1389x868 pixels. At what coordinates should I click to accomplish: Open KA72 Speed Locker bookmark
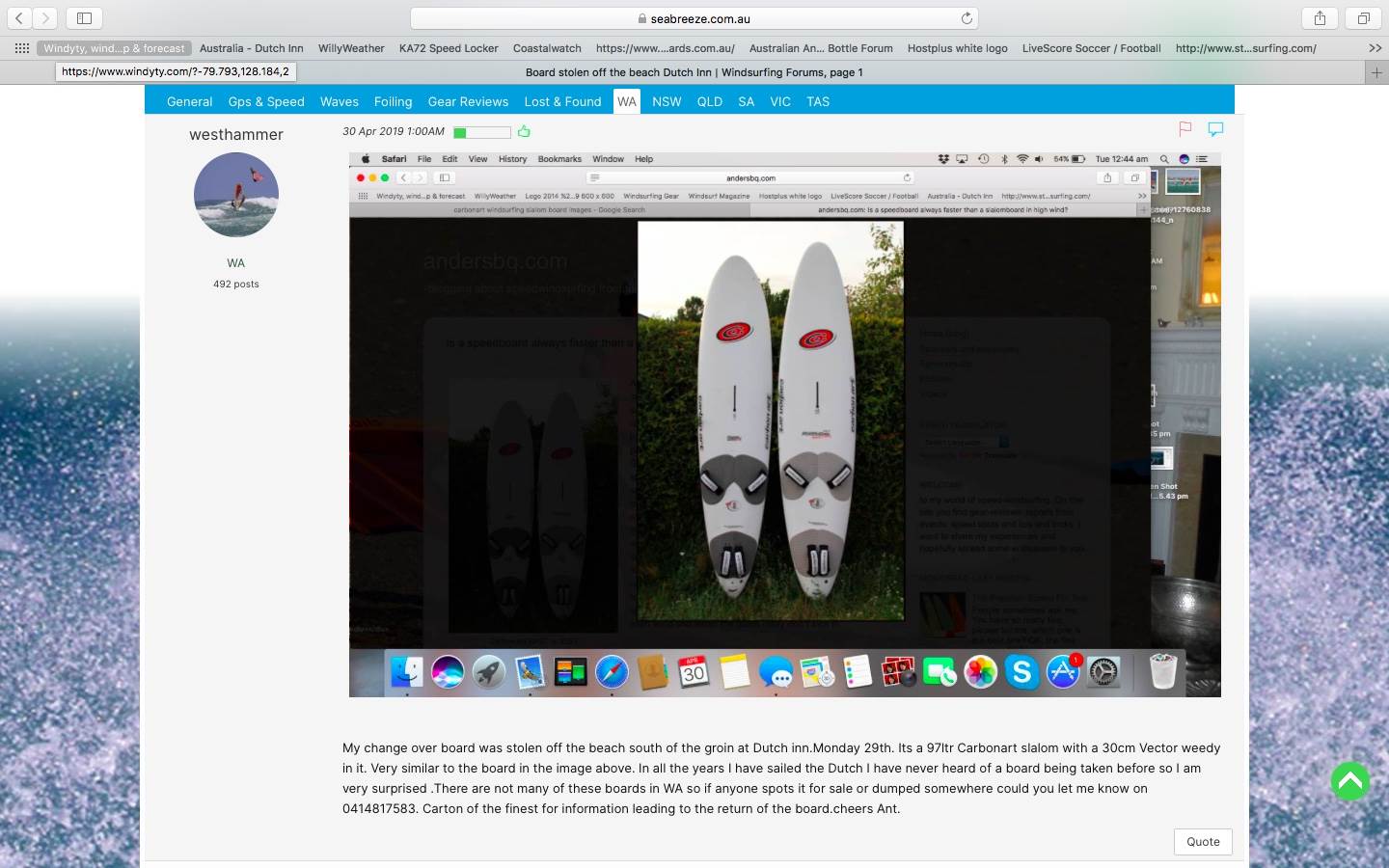[449, 48]
